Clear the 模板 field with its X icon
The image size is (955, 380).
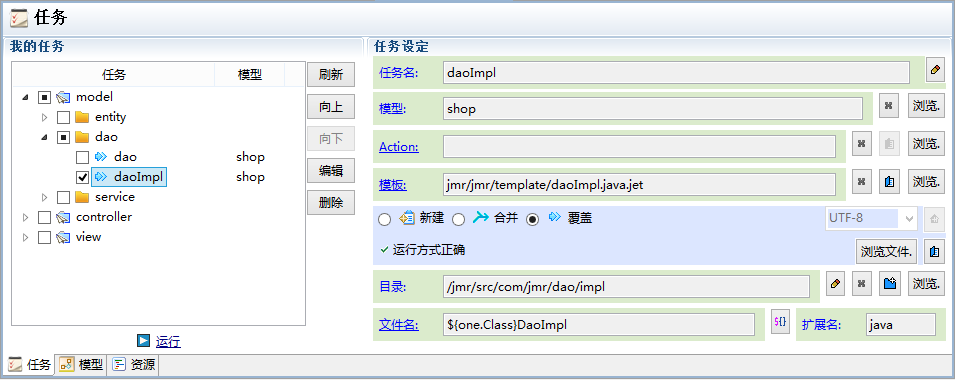point(861,181)
